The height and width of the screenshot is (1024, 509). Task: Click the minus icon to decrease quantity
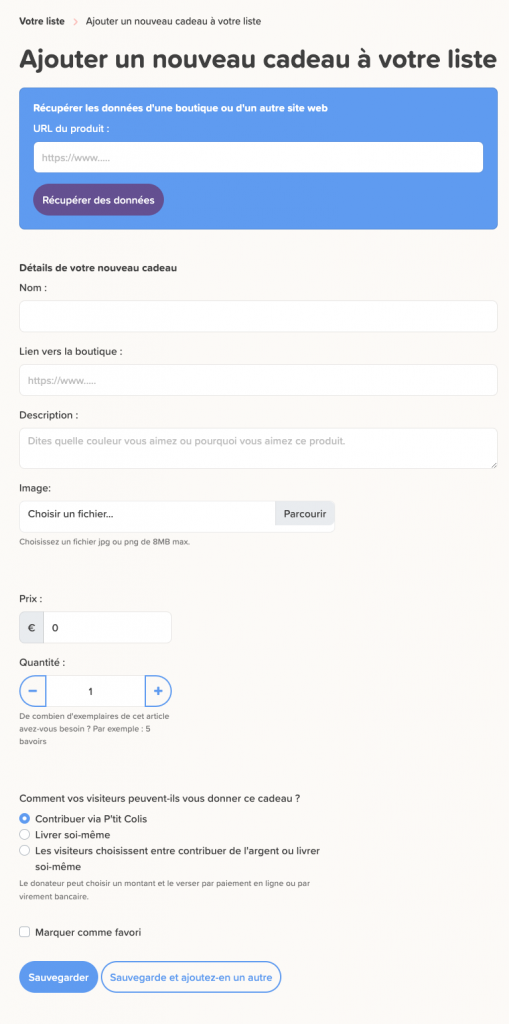pos(33,691)
